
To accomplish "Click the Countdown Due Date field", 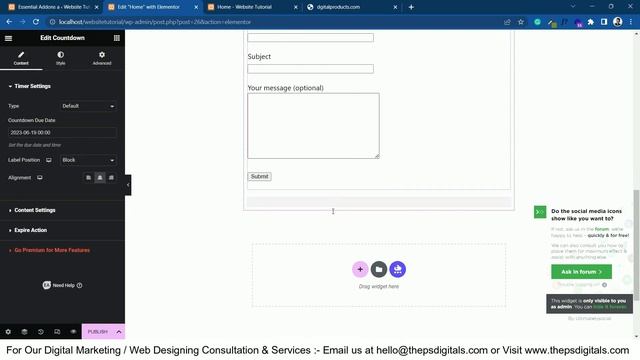I will point(62,133).
